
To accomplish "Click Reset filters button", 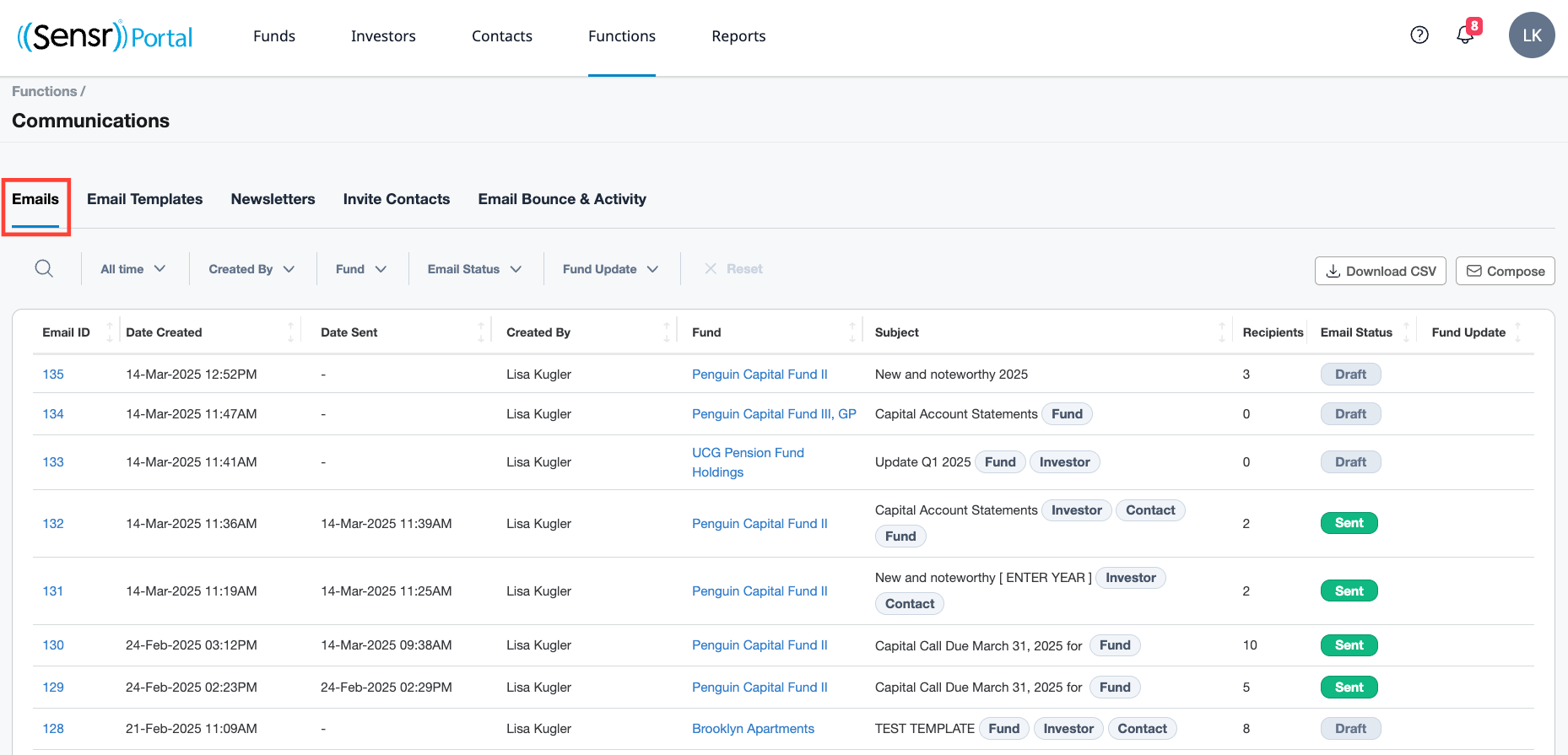I will (733, 269).
